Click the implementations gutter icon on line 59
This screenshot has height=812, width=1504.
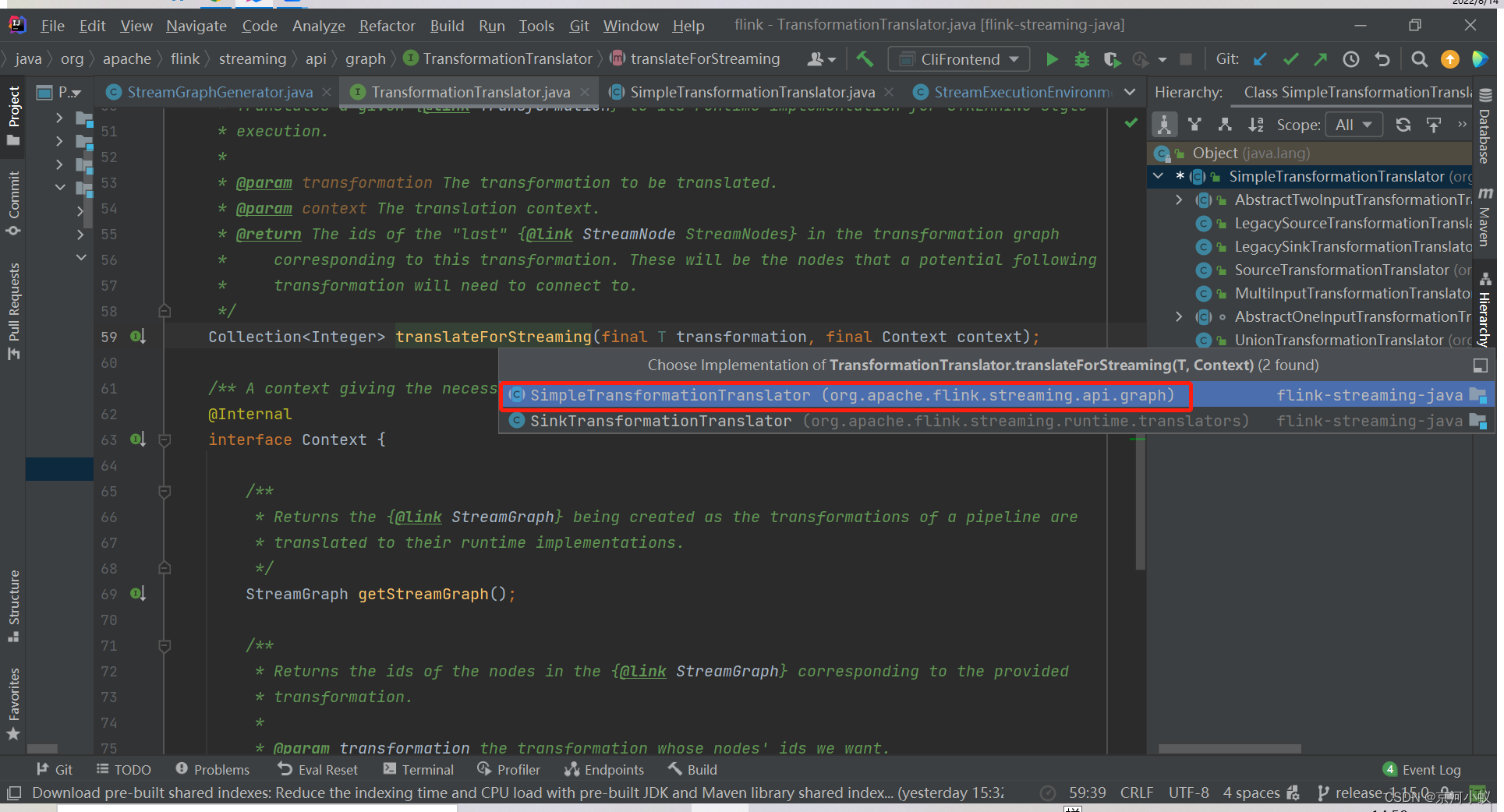[137, 337]
